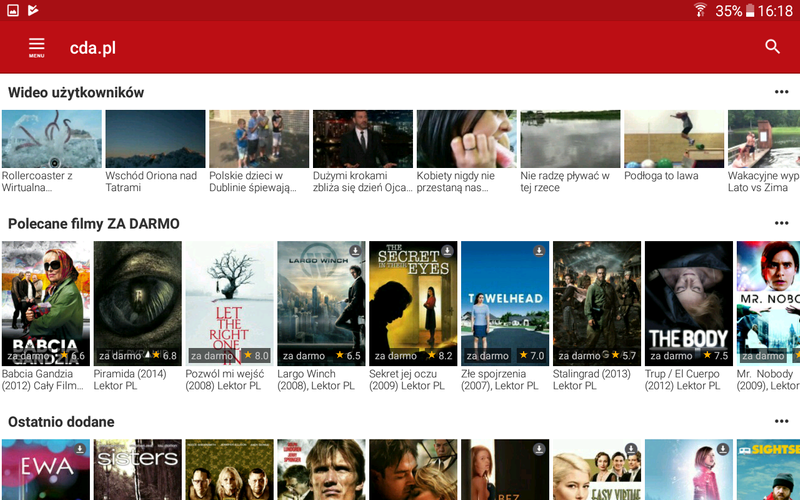Tap the battery status icon
The width and height of the screenshot is (800, 500).
click(749, 10)
